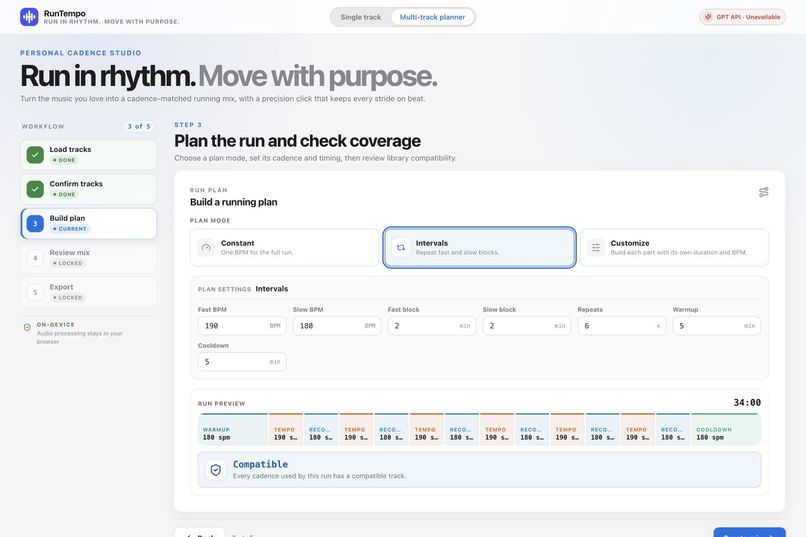This screenshot has width=806, height=537.
Task: Choose the Constant plan mode
Action: [x=284, y=248]
